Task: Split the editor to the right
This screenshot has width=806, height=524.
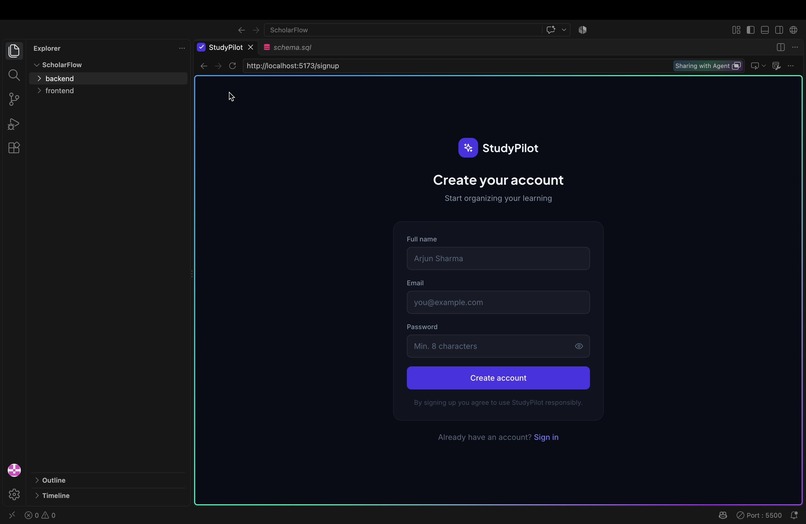Action: pyautogui.click(x=781, y=47)
